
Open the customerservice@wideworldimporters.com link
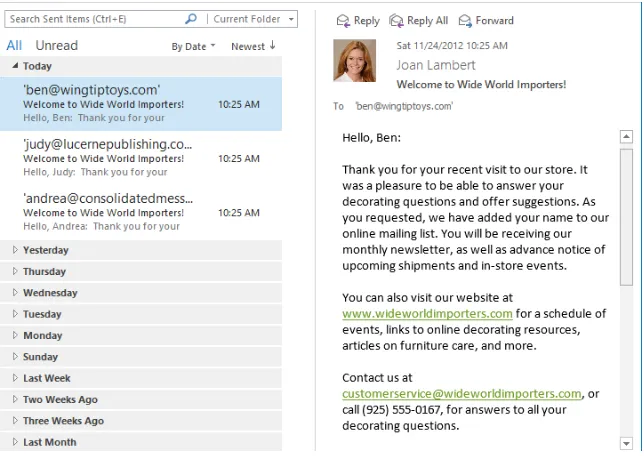(x=462, y=394)
